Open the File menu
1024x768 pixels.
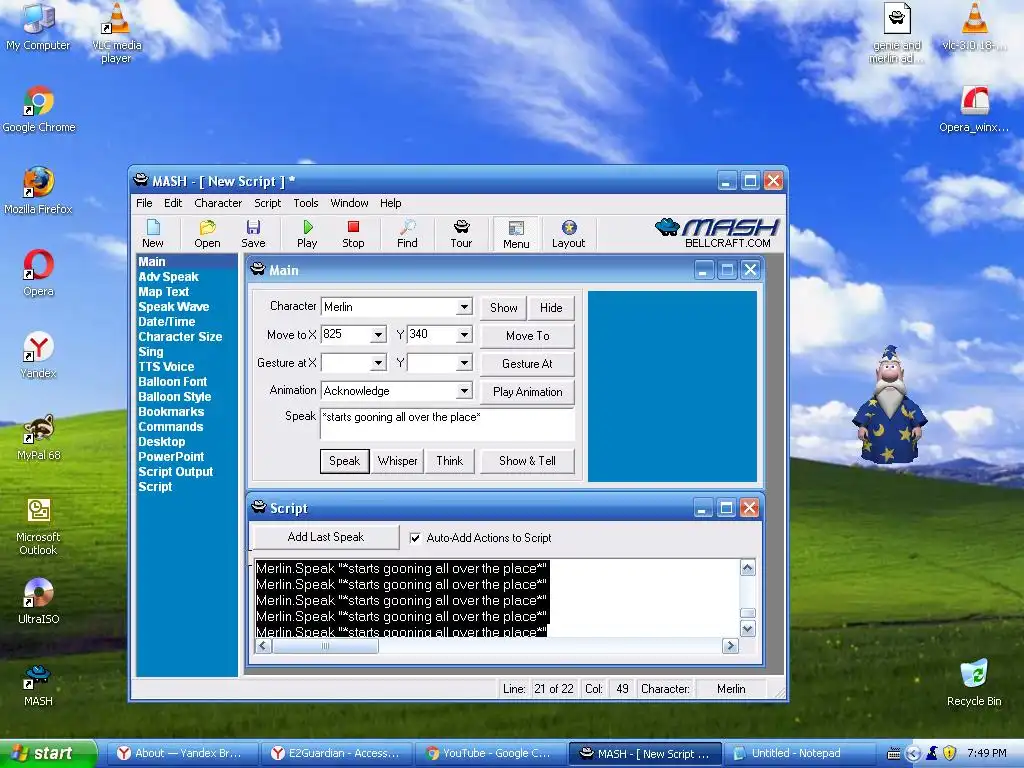(x=144, y=203)
